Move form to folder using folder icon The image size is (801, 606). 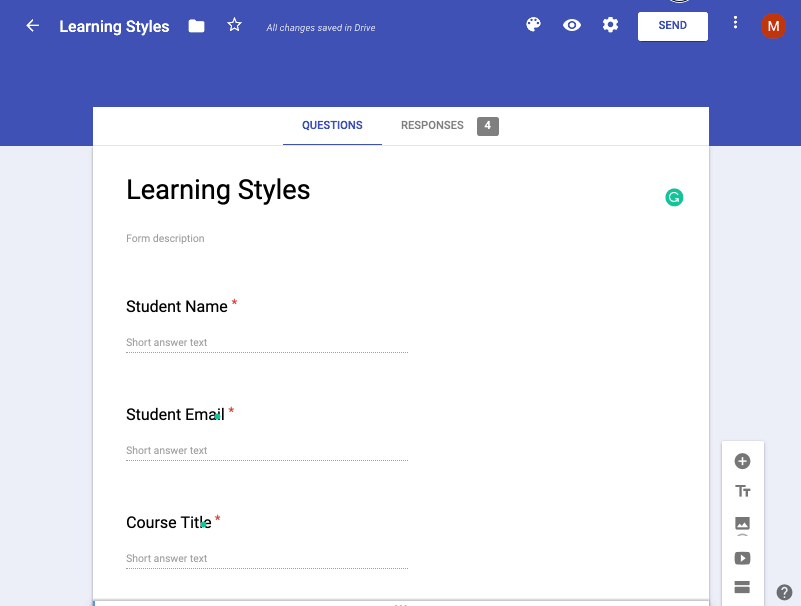point(196,26)
